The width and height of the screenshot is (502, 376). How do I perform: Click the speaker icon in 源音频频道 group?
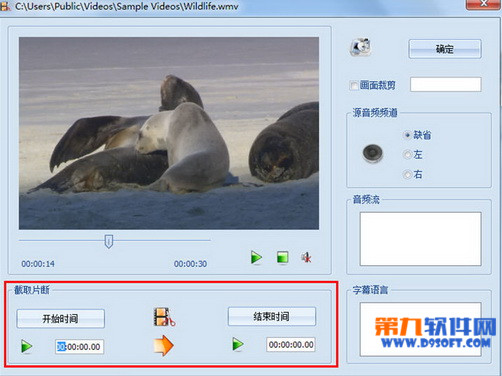373,154
